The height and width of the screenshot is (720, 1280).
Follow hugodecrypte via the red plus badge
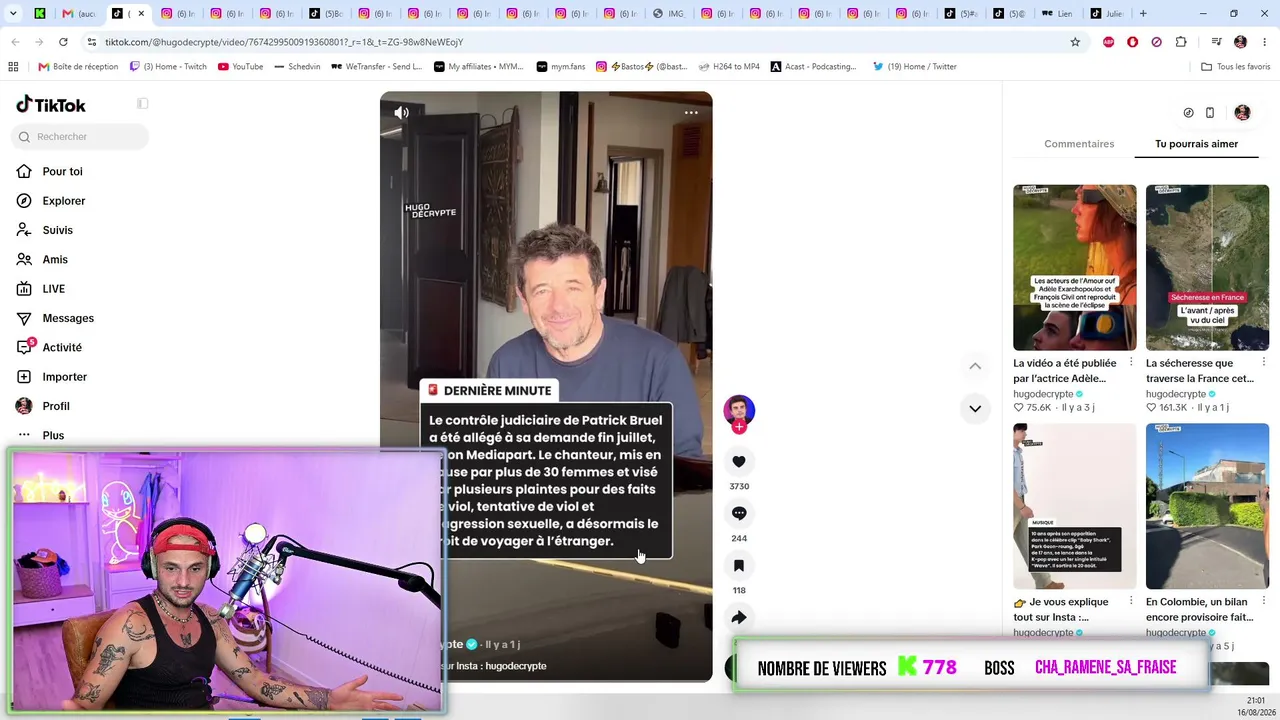click(x=739, y=427)
